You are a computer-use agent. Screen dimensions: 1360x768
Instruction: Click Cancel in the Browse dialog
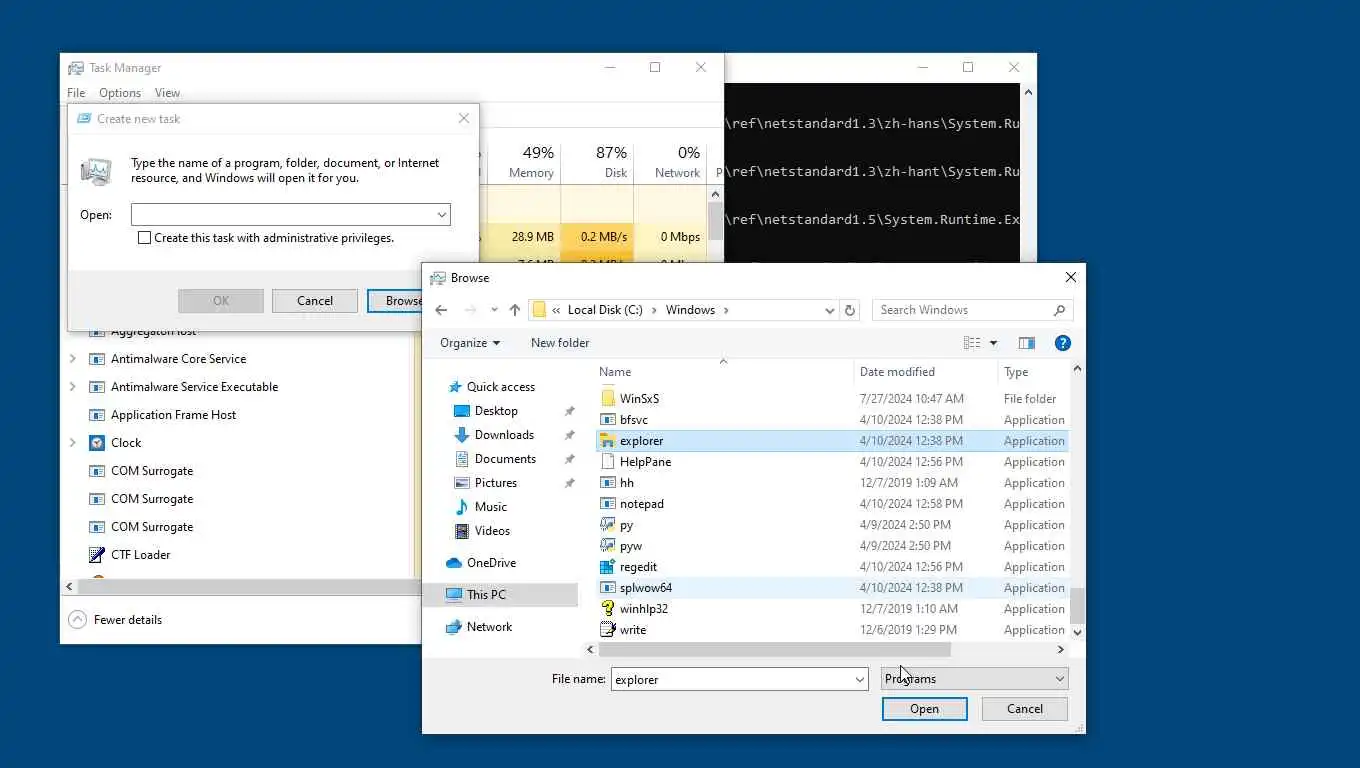tap(1024, 709)
